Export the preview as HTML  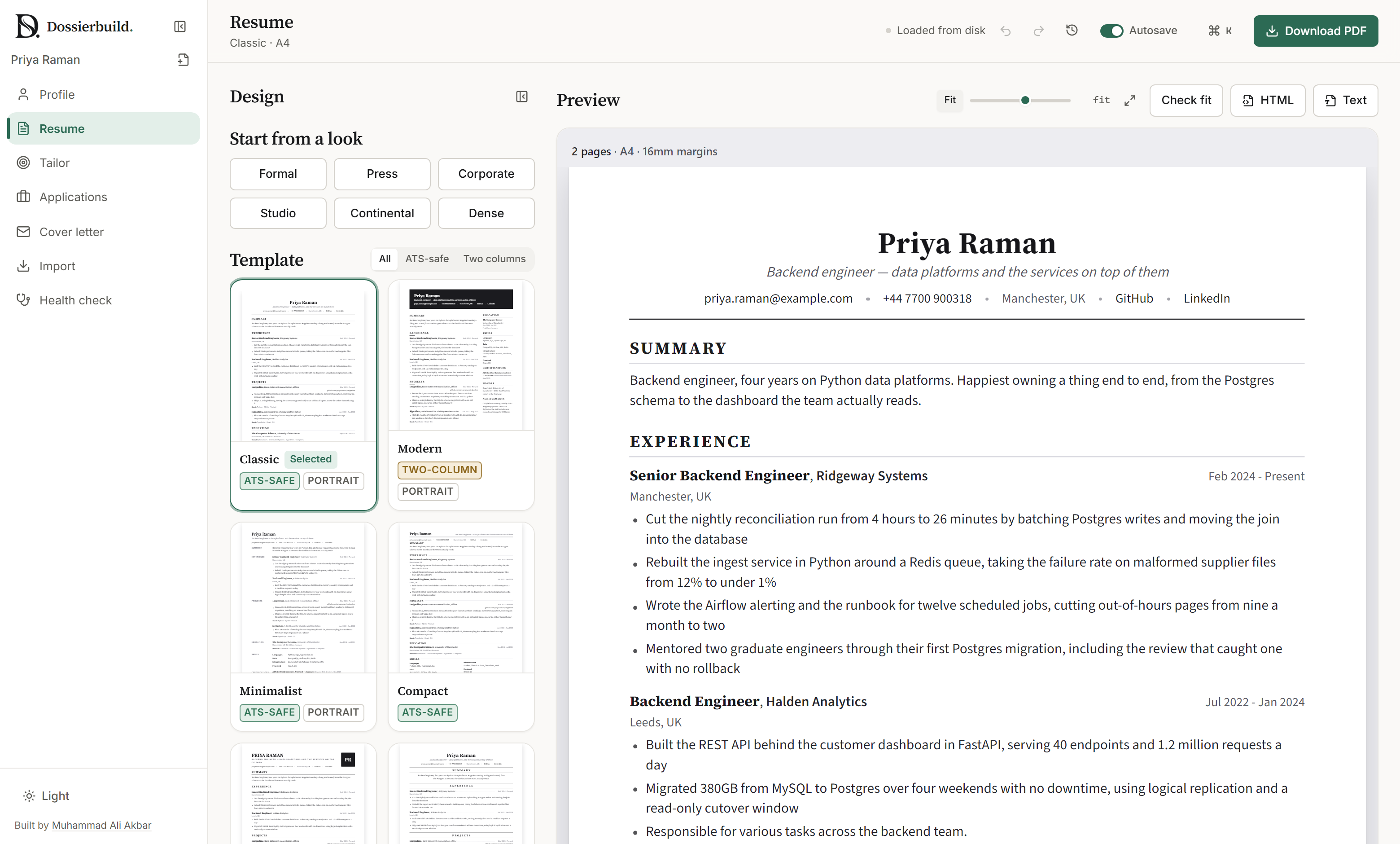[x=1268, y=100]
